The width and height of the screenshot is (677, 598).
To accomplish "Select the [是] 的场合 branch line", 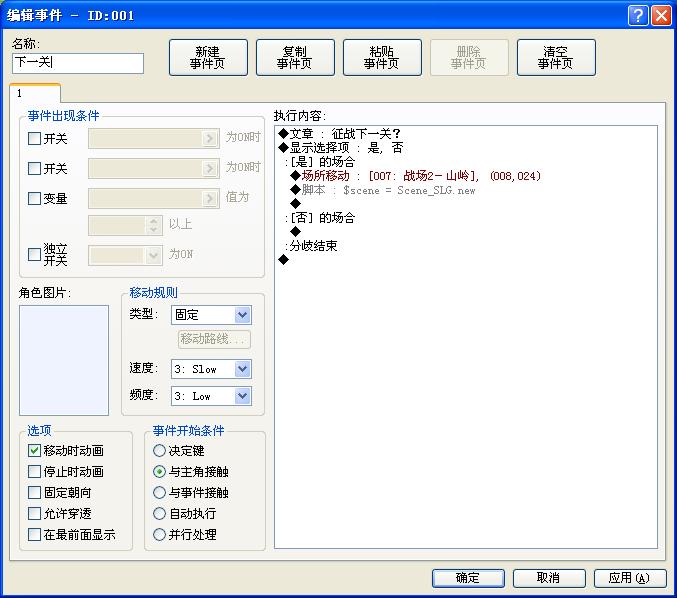I will click(x=320, y=162).
